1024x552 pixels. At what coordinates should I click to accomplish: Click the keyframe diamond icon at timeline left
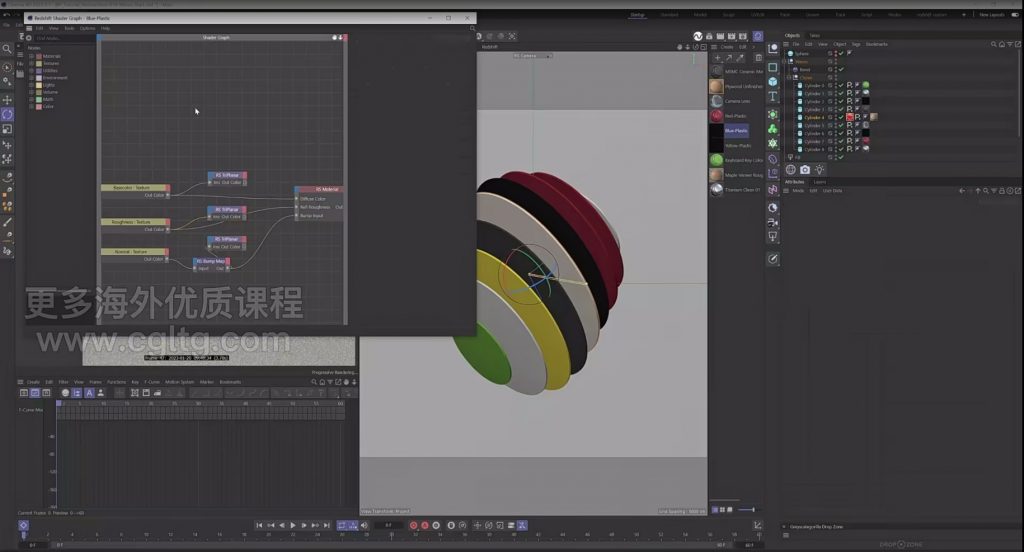[24, 525]
